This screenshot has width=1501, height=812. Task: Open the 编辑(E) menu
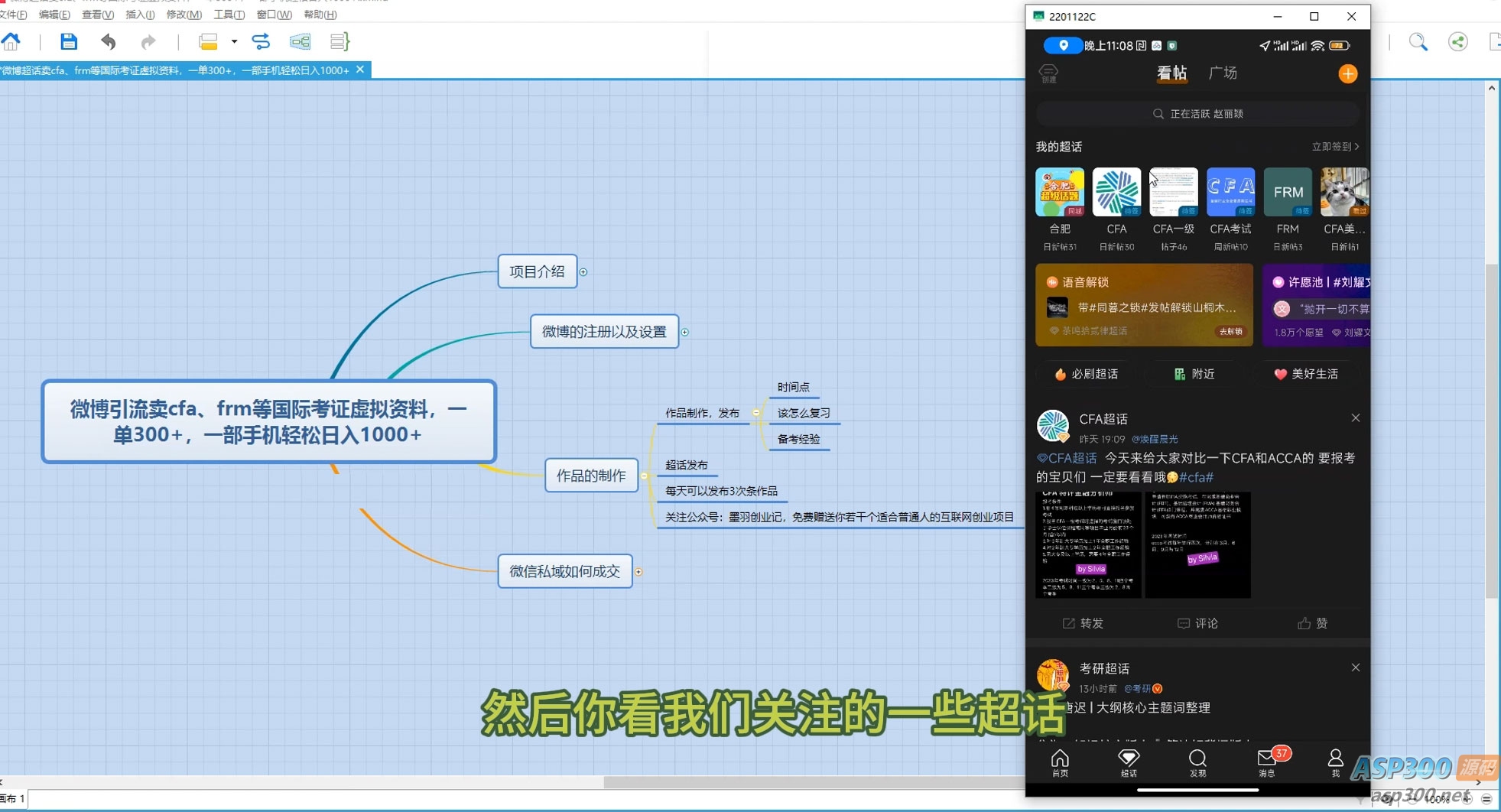pyautogui.click(x=54, y=15)
